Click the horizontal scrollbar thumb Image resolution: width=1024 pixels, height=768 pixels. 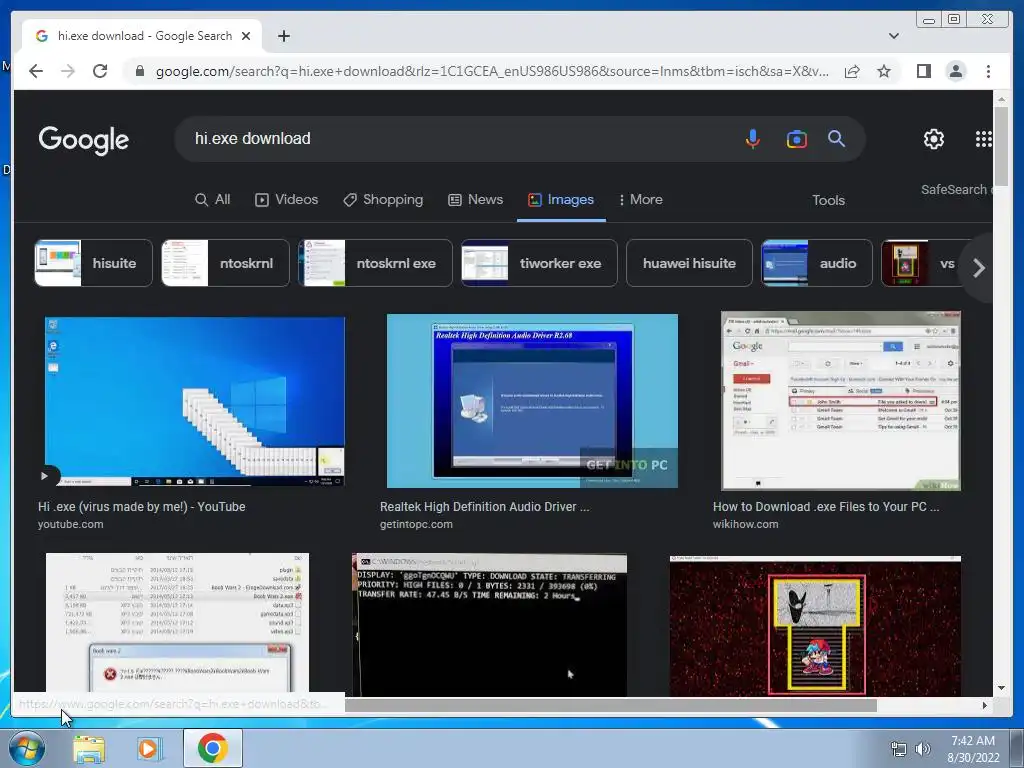(611, 705)
